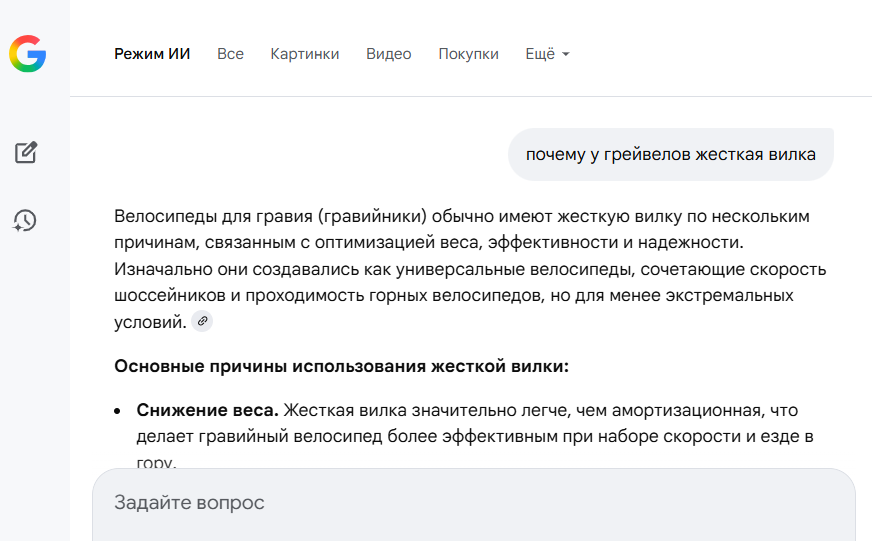
Task: Switch to the Покупки tab
Action: [468, 54]
